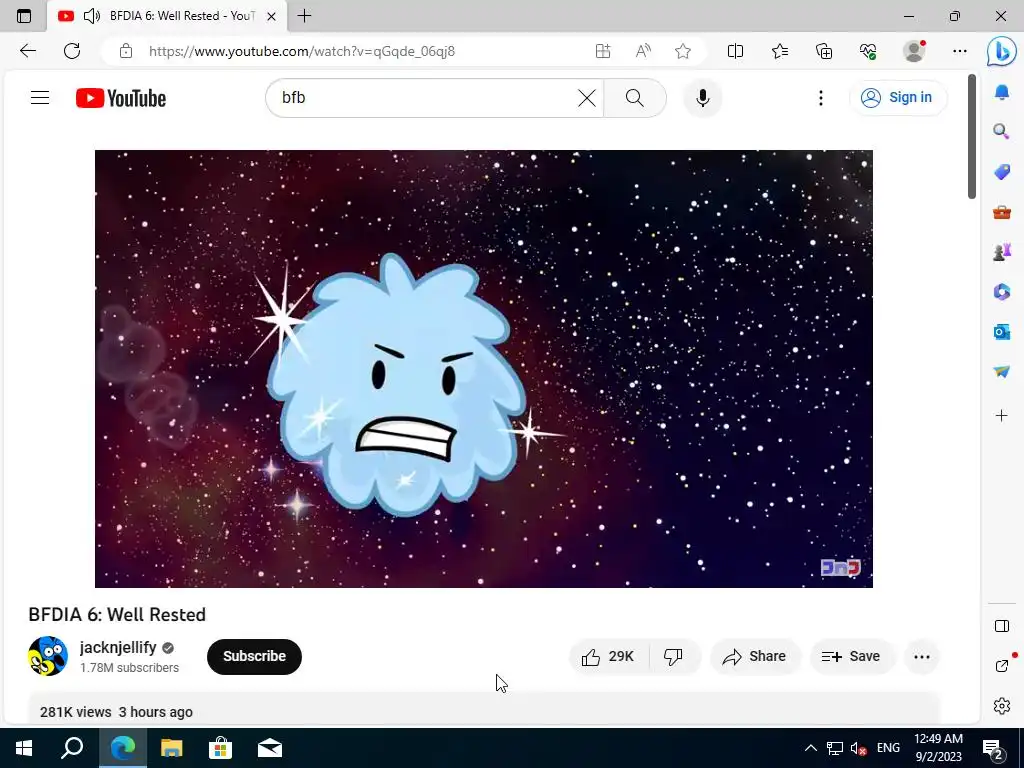This screenshot has width=1024, height=768.
Task: Open sidebar settings gear
Action: [x=1002, y=706]
